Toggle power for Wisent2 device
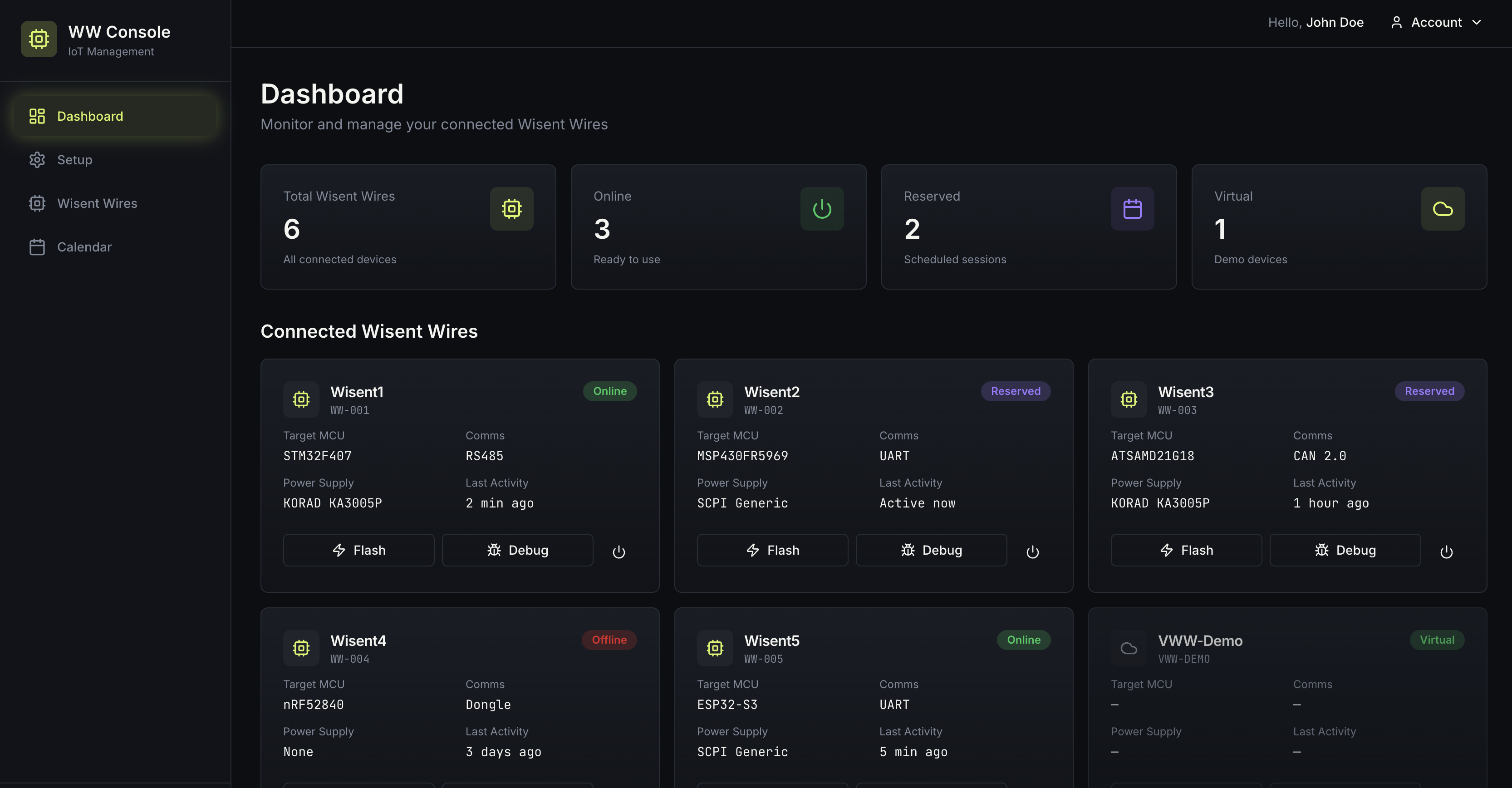 [1032, 551]
